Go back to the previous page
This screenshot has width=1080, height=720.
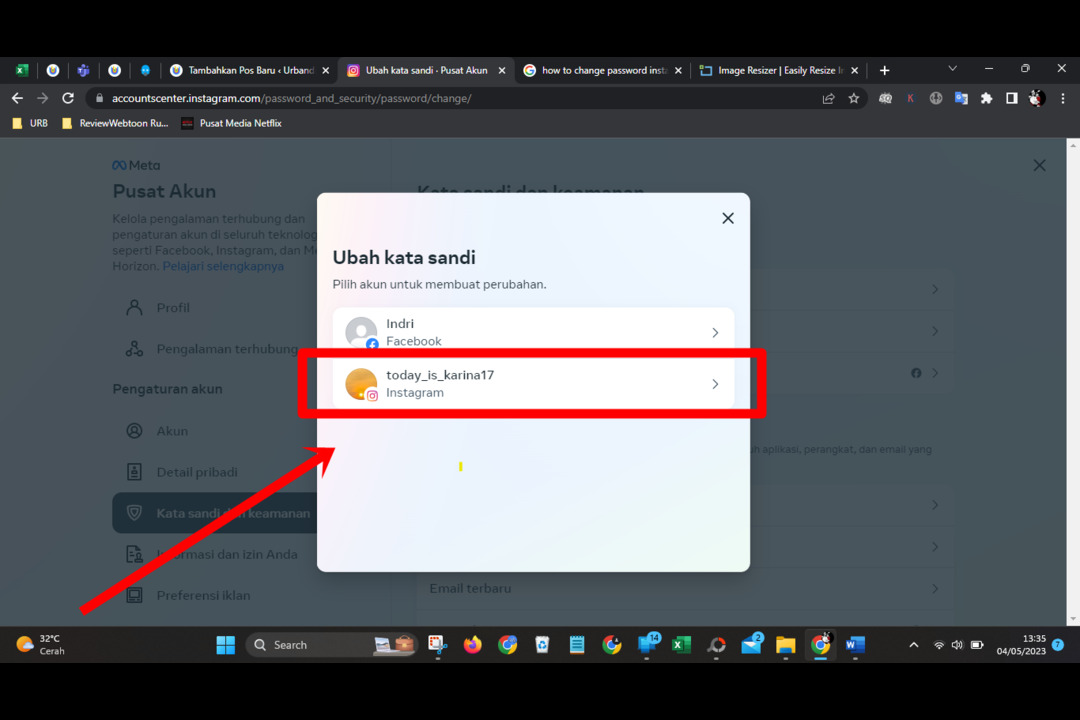pos(17,99)
